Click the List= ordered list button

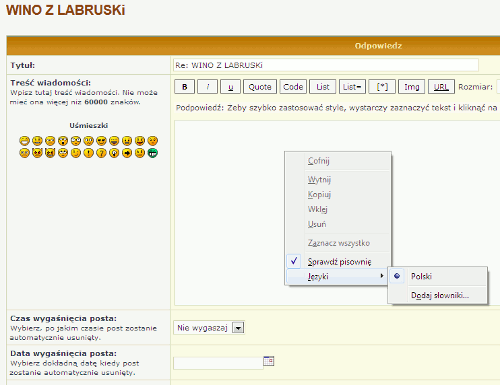click(352, 87)
